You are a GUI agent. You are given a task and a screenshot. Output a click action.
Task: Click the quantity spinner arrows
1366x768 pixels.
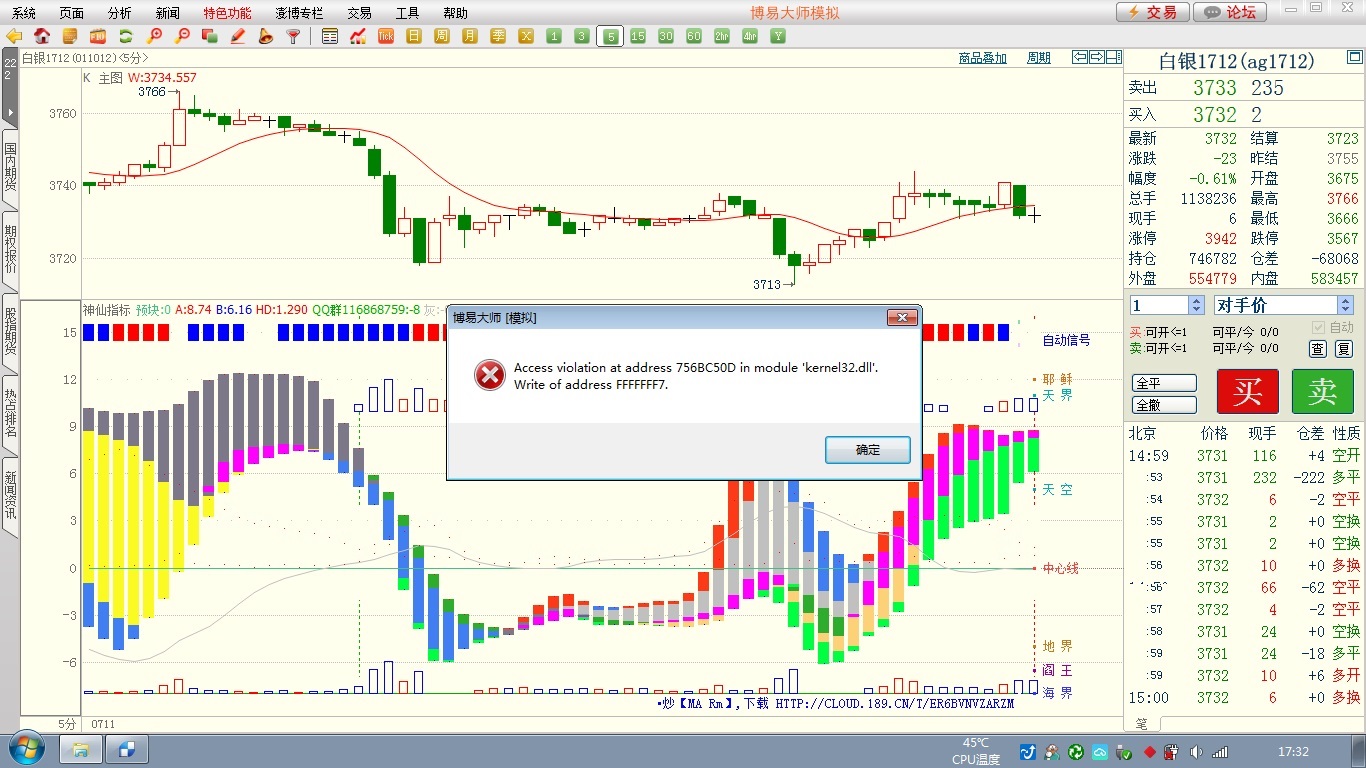tap(1196, 305)
